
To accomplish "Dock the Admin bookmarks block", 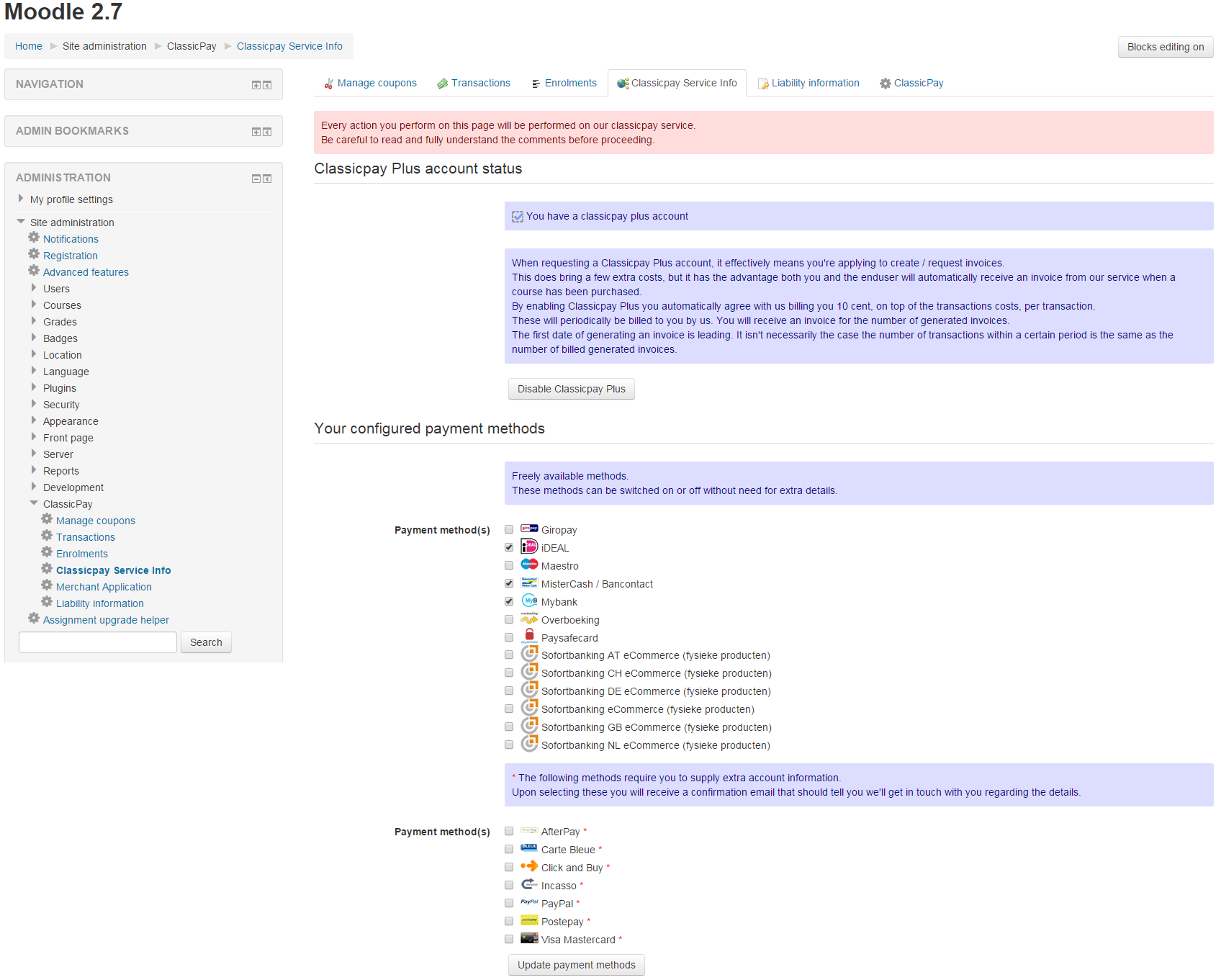I will (x=267, y=132).
